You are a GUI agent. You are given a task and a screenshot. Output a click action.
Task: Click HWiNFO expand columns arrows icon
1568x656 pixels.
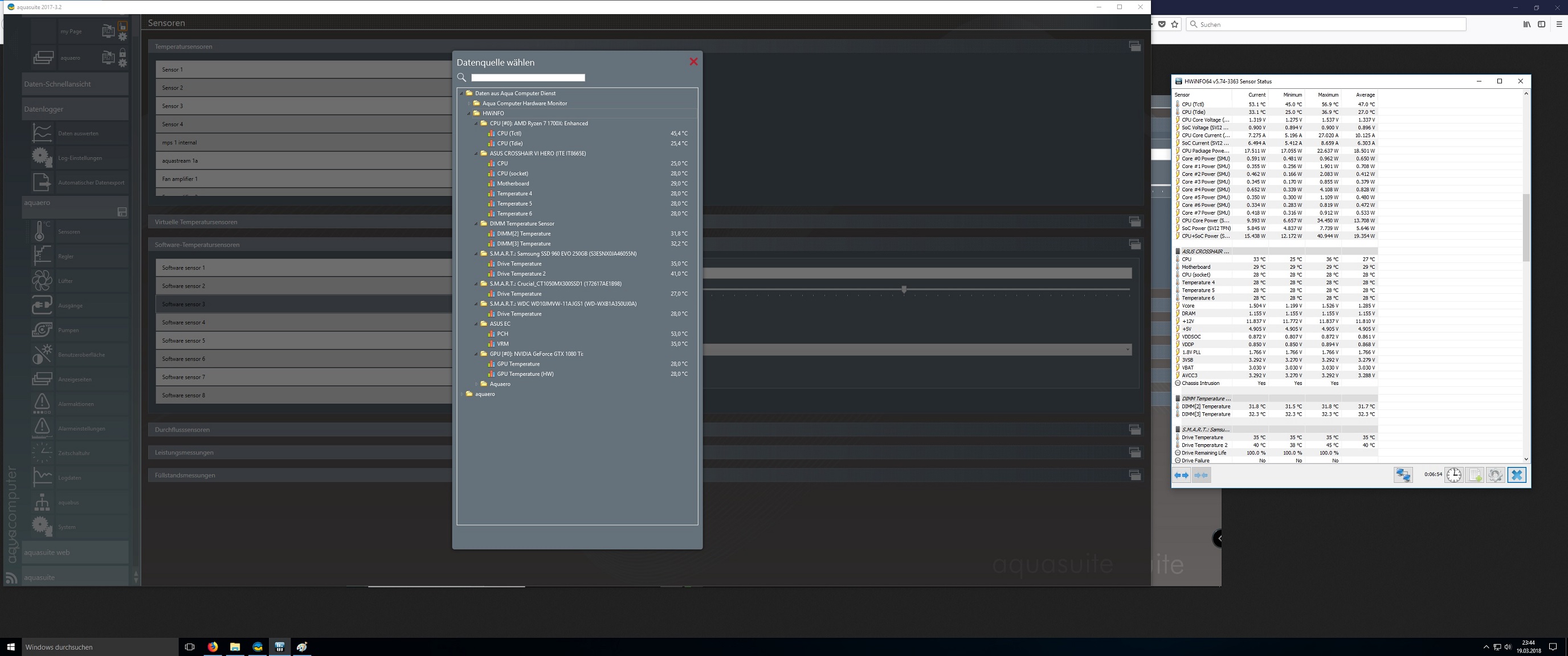1181,475
